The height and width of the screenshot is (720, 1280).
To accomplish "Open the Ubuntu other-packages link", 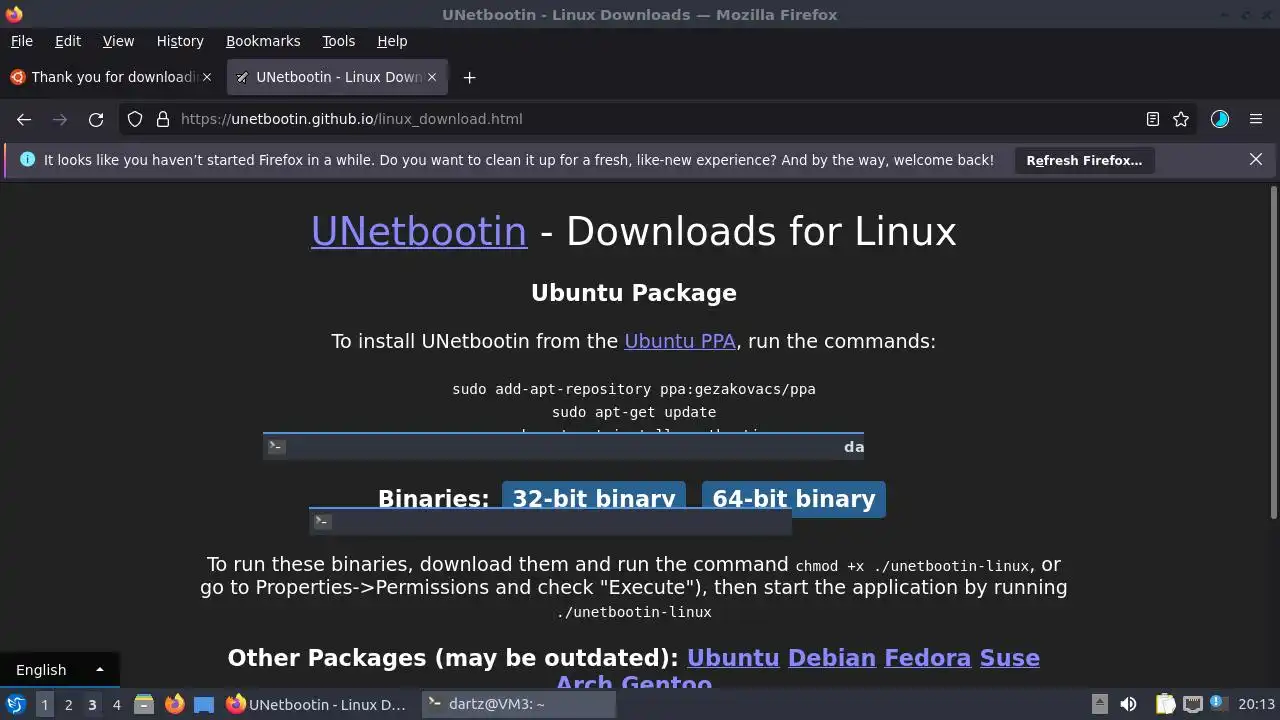I will coord(733,658).
